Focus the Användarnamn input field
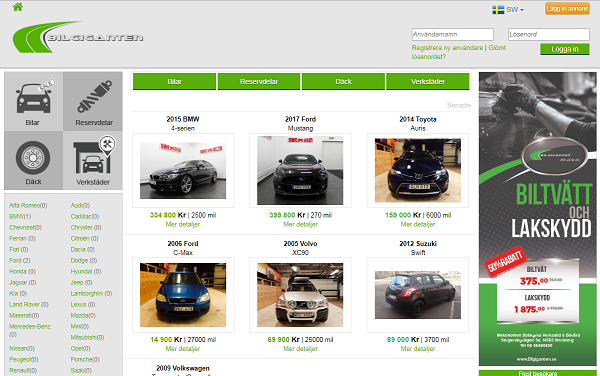Image resolution: width=600 pixels, height=376 pixels. 452,34
